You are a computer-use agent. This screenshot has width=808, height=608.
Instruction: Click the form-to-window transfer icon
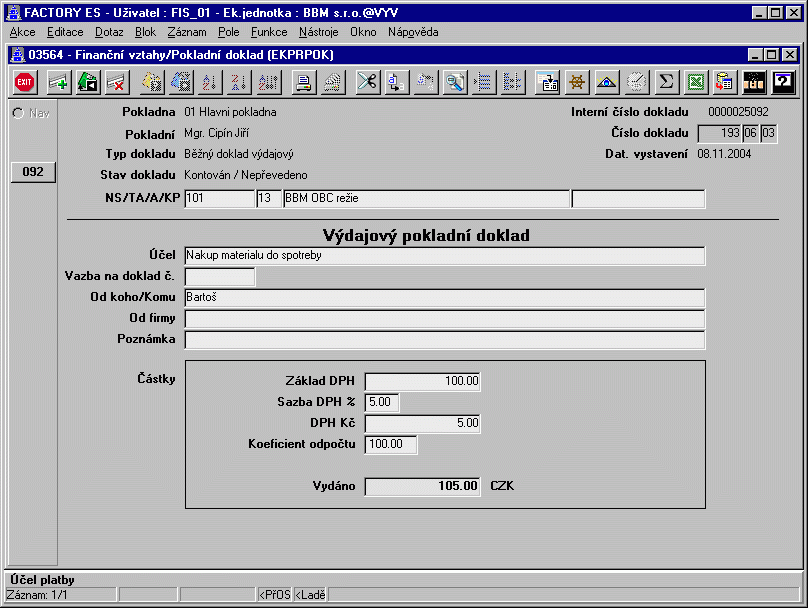548,82
